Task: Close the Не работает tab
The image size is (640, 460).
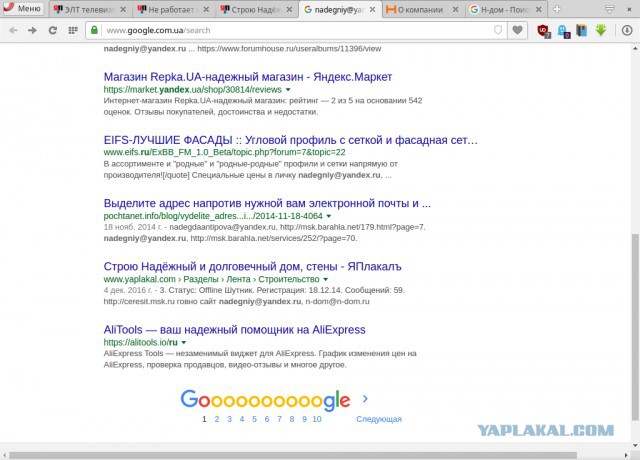Action: [x=206, y=9]
